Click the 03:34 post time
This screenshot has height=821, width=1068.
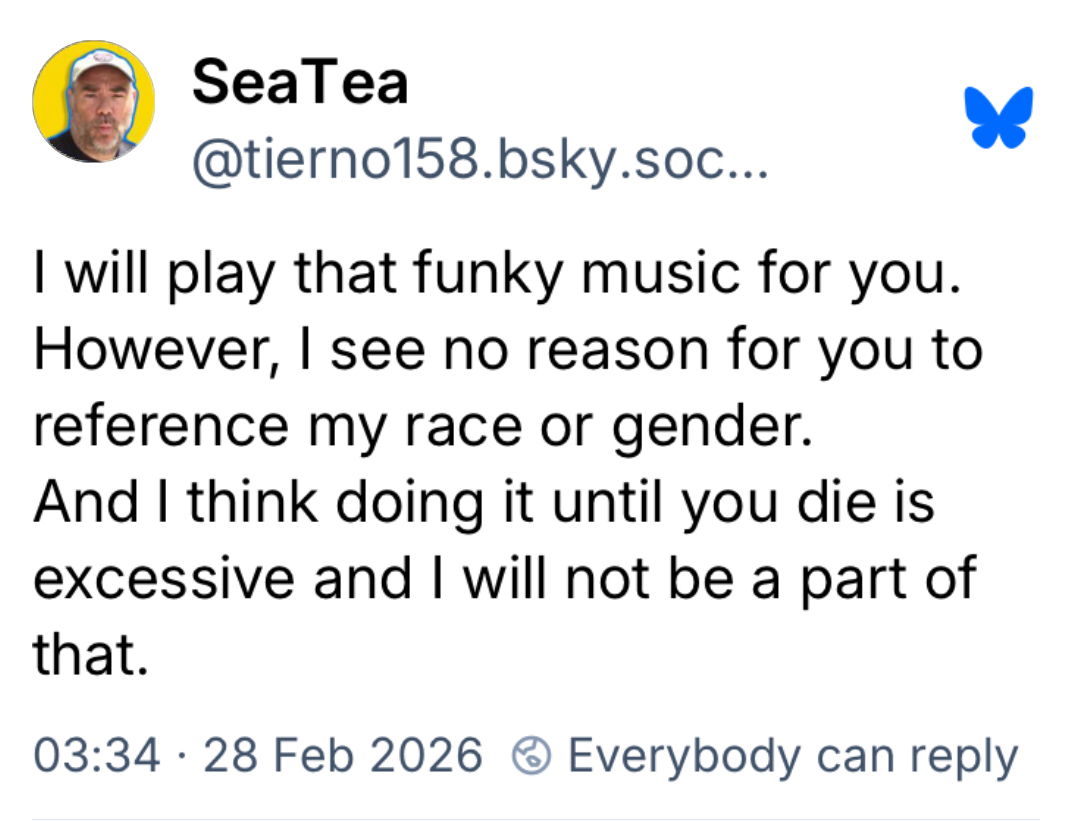coord(96,756)
